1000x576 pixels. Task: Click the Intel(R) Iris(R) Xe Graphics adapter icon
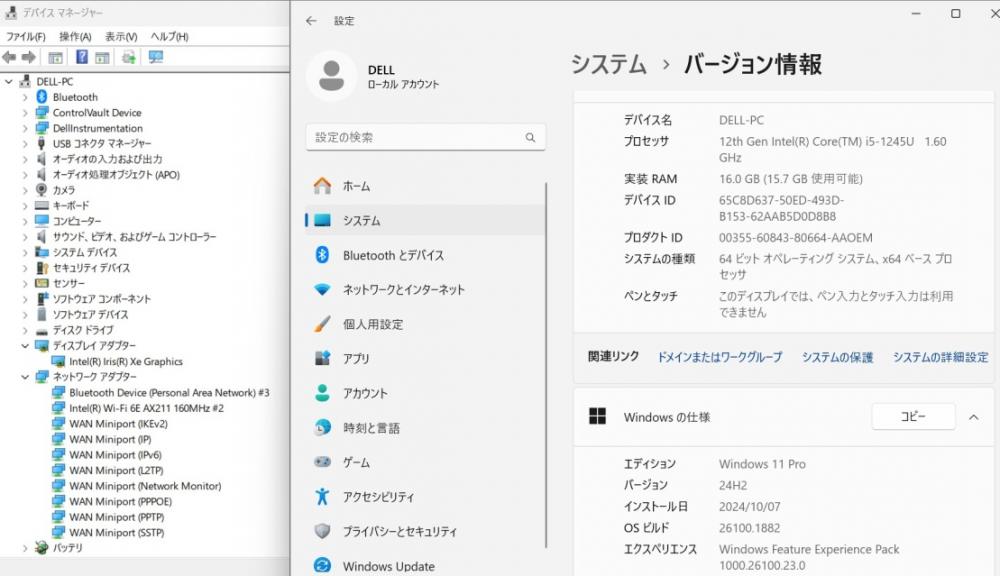click(58, 361)
